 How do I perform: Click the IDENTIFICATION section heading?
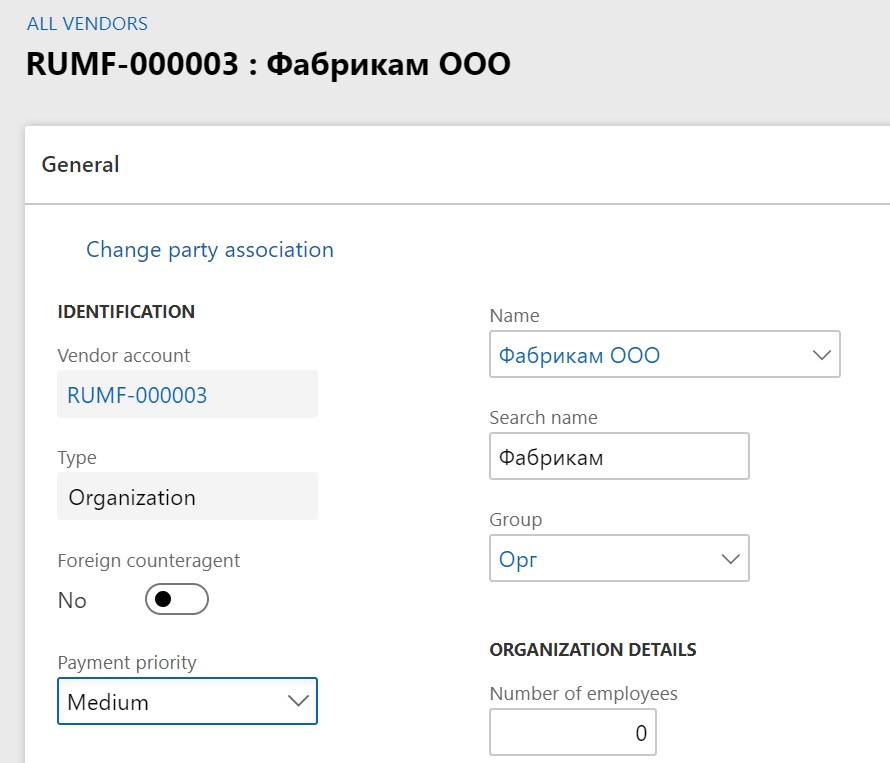126,312
